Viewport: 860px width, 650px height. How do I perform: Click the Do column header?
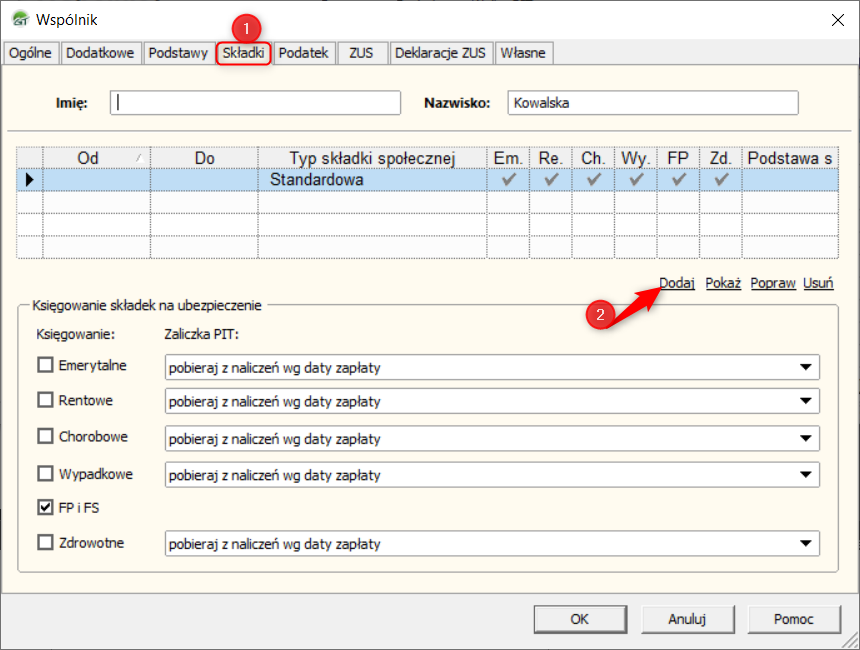click(x=204, y=158)
